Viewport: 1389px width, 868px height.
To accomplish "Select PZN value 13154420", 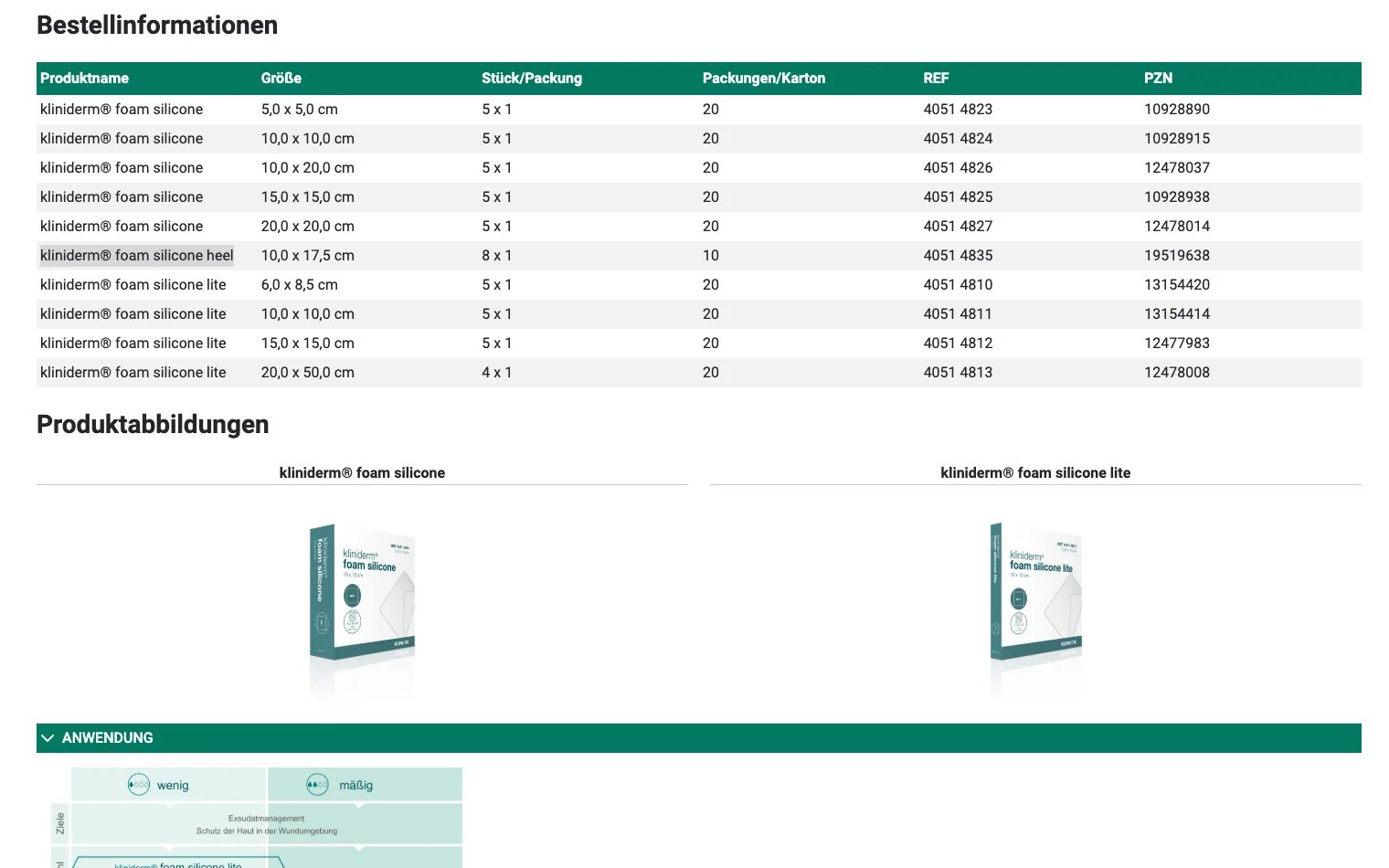I will tap(1177, 285).
